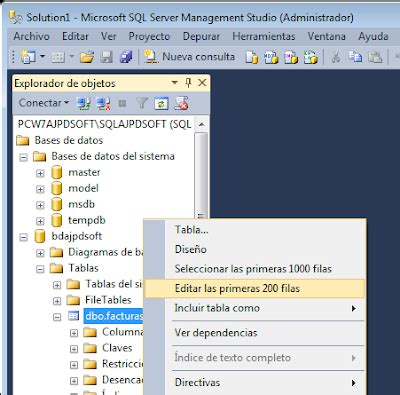Click the Filter funnel icon
The height and width of the screenshot is (395, 400).
click(142, 103)
